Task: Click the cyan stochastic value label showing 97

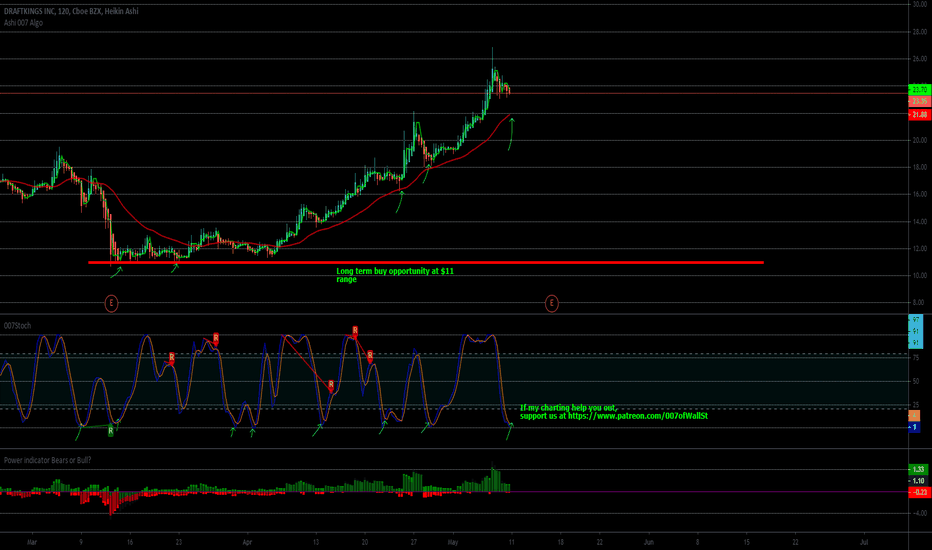Action: pos(915,320)
